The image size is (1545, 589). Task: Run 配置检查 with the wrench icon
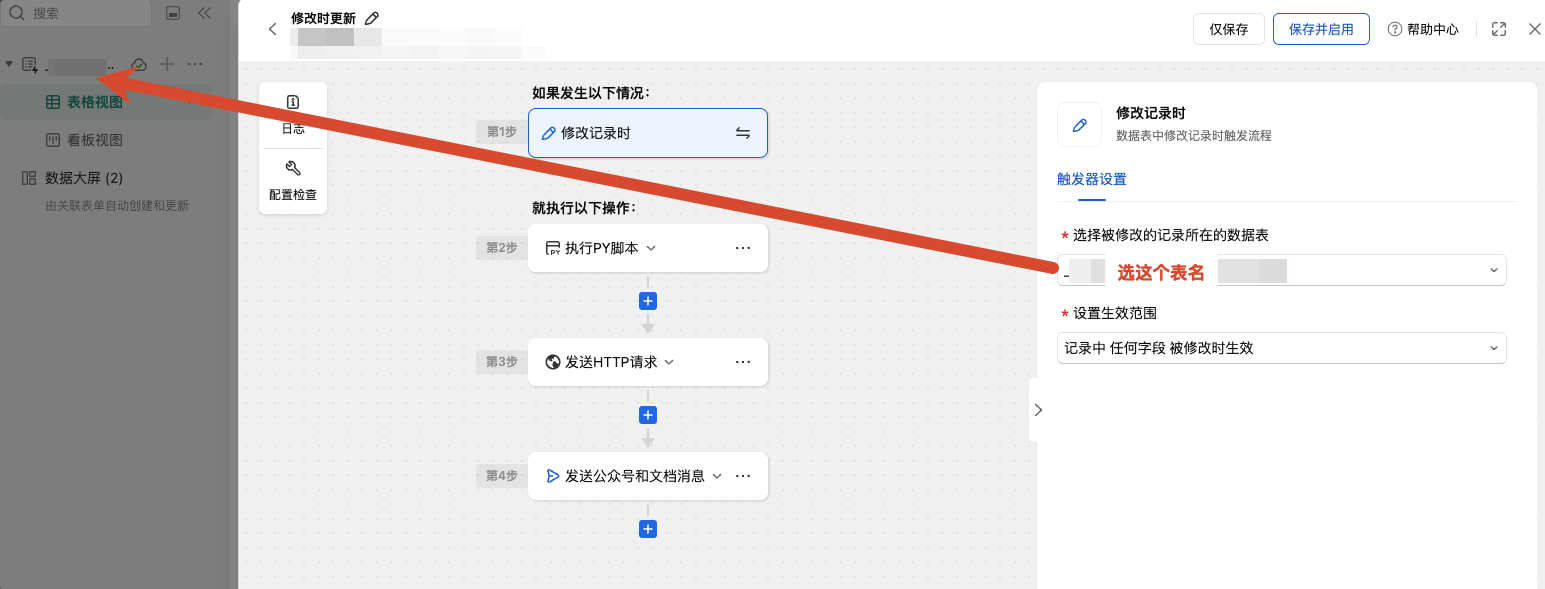pos(293,181)
